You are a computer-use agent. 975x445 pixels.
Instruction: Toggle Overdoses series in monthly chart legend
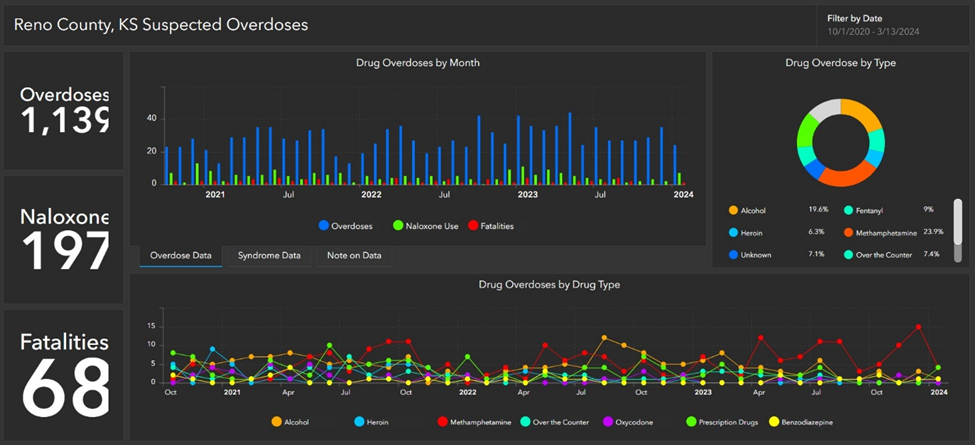(345, 226)
